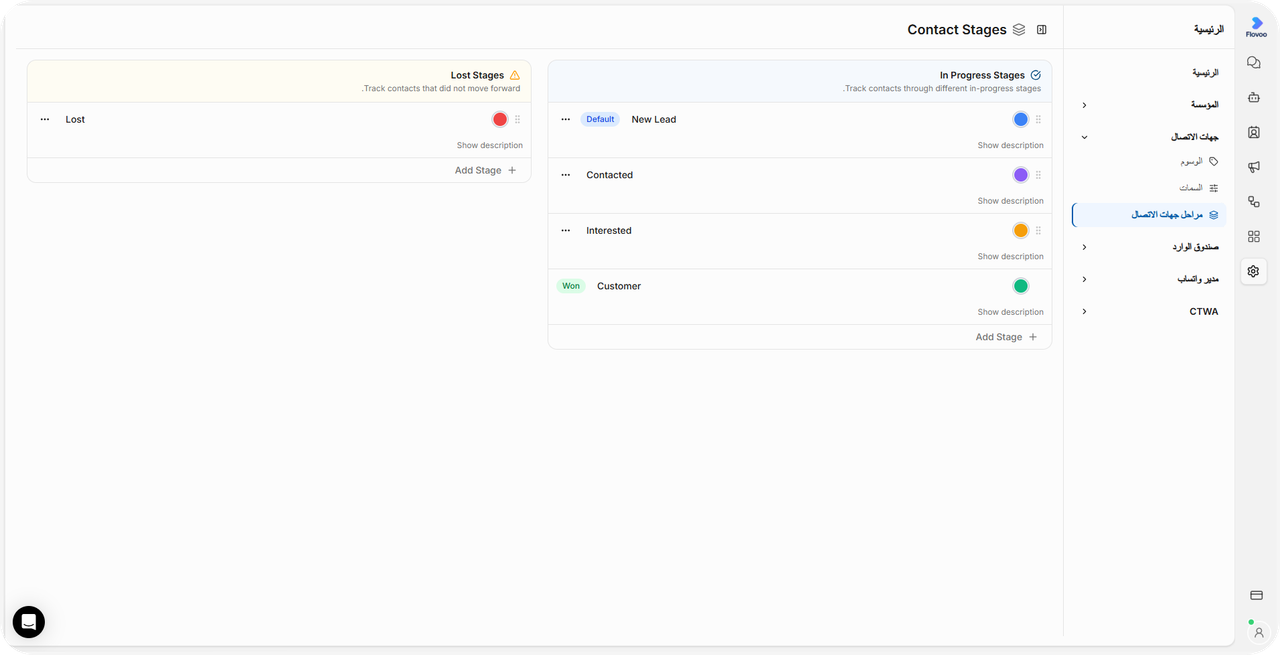Image resolution: width=1280 pixels, height=655 pixels.
Task: Open the billing card icon
Action: (1257, 595)
